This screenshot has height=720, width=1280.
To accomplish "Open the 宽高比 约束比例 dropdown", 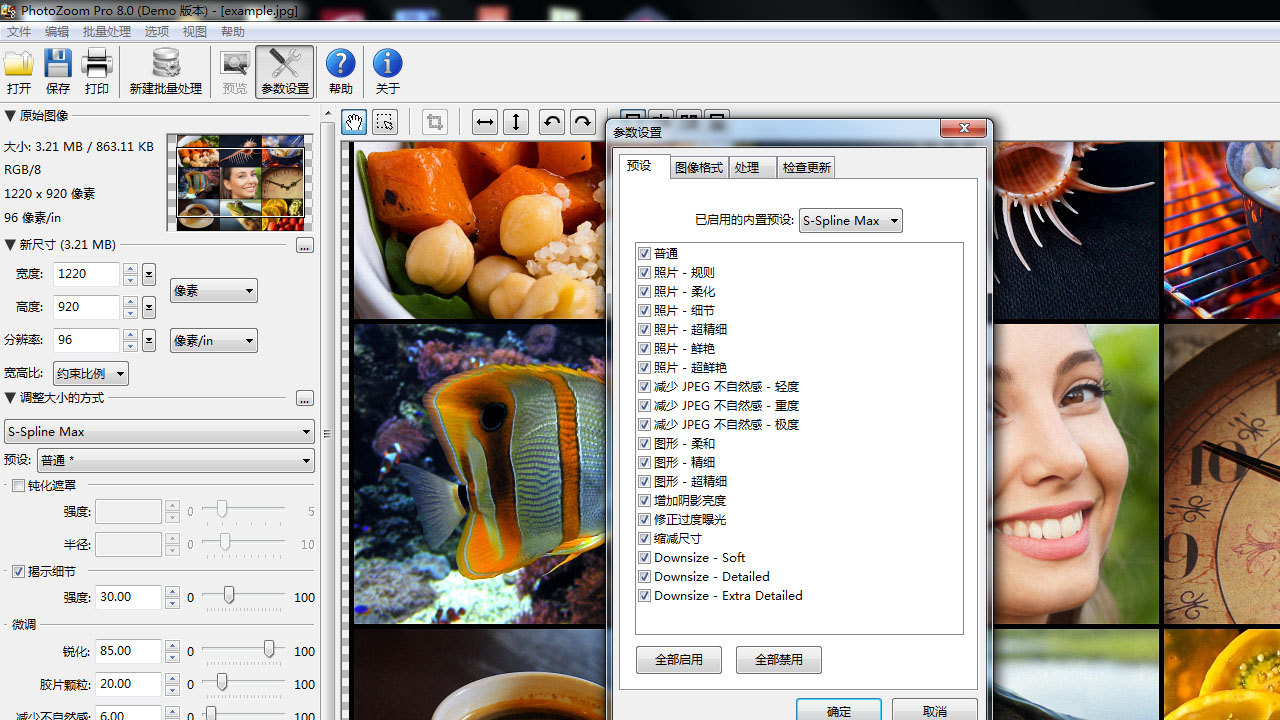I will (x=90, y=373).
